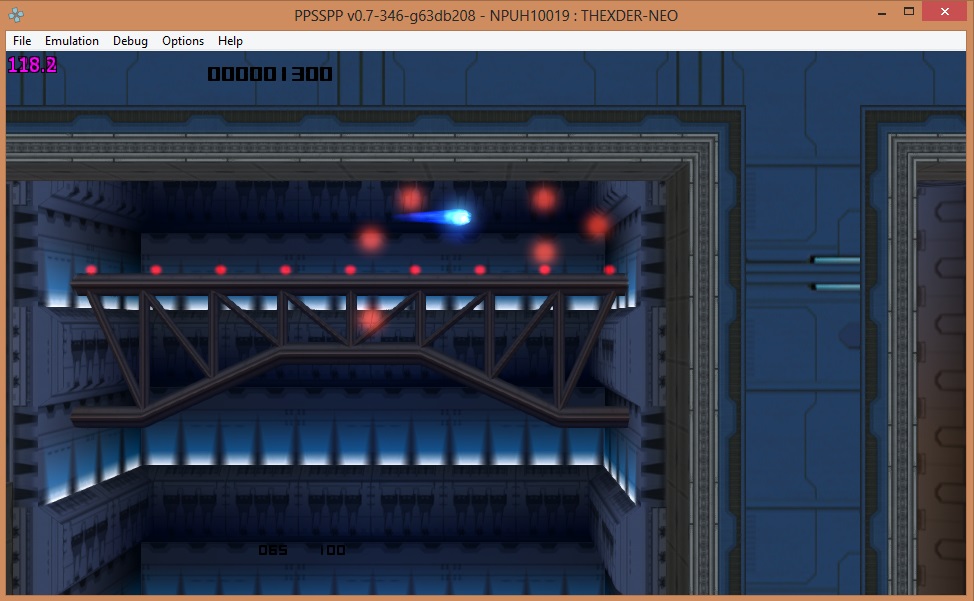Open the Emulation menu
Viewport: 974px width, 601px height.
(71, 41)
